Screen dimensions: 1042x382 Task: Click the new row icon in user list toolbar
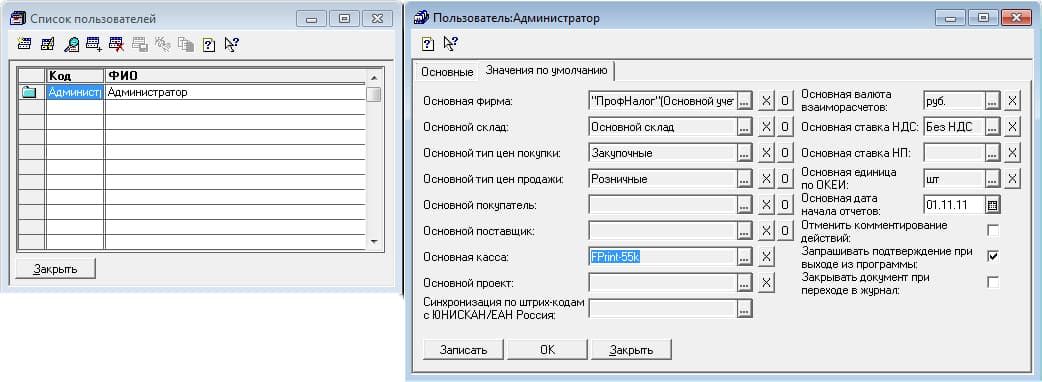pyautogui.click(x=25, y=45)
